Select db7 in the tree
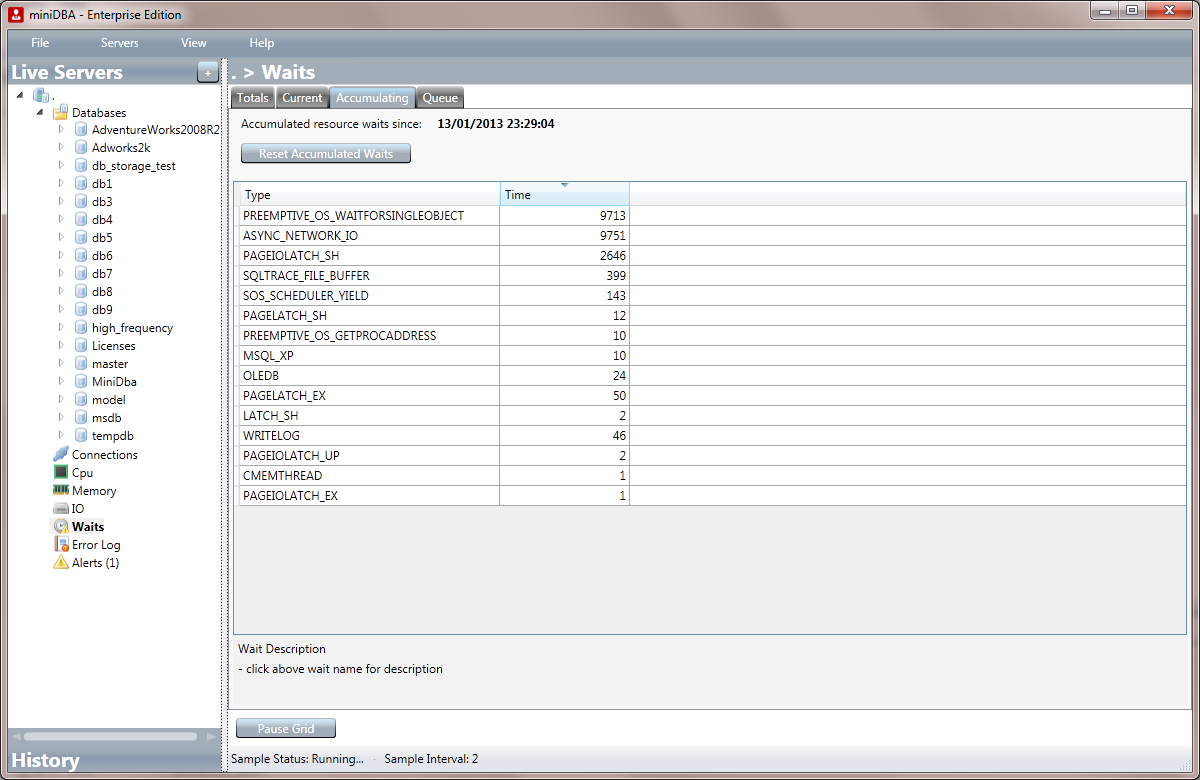The image size is (1200, 780). [x=102, y=274]
